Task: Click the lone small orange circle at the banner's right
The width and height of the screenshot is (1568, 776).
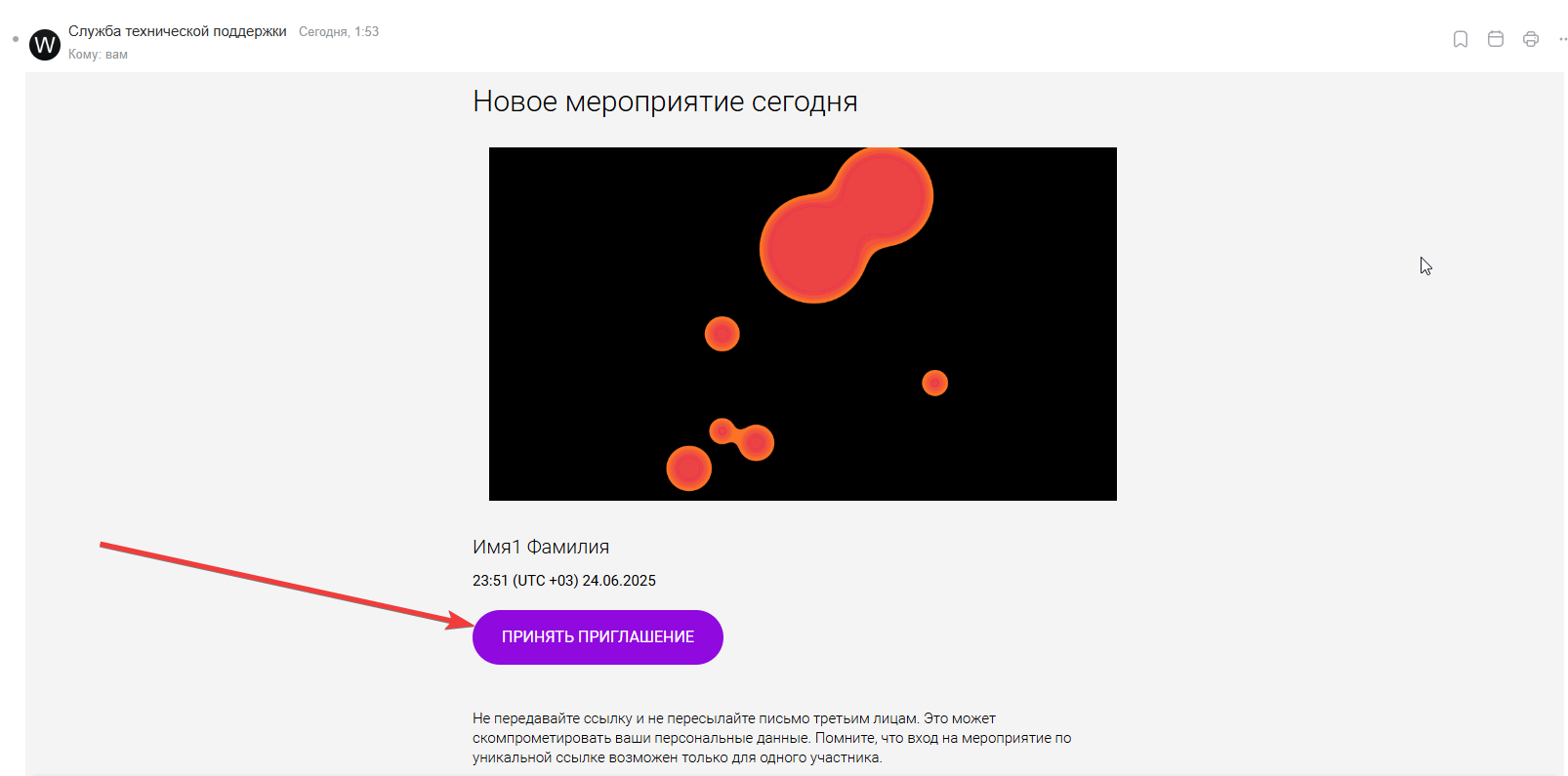Action: pos(935,383)
